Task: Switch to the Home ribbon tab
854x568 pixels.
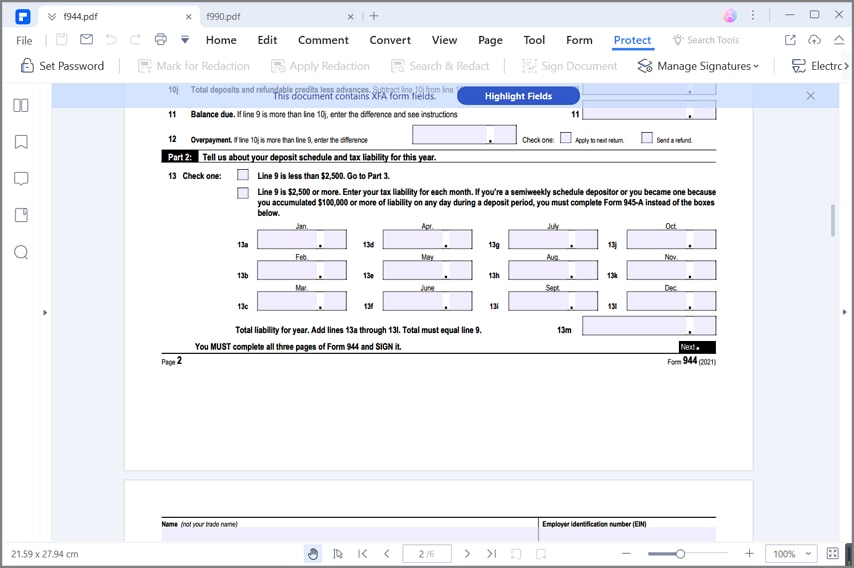Action: coord(221,40)
